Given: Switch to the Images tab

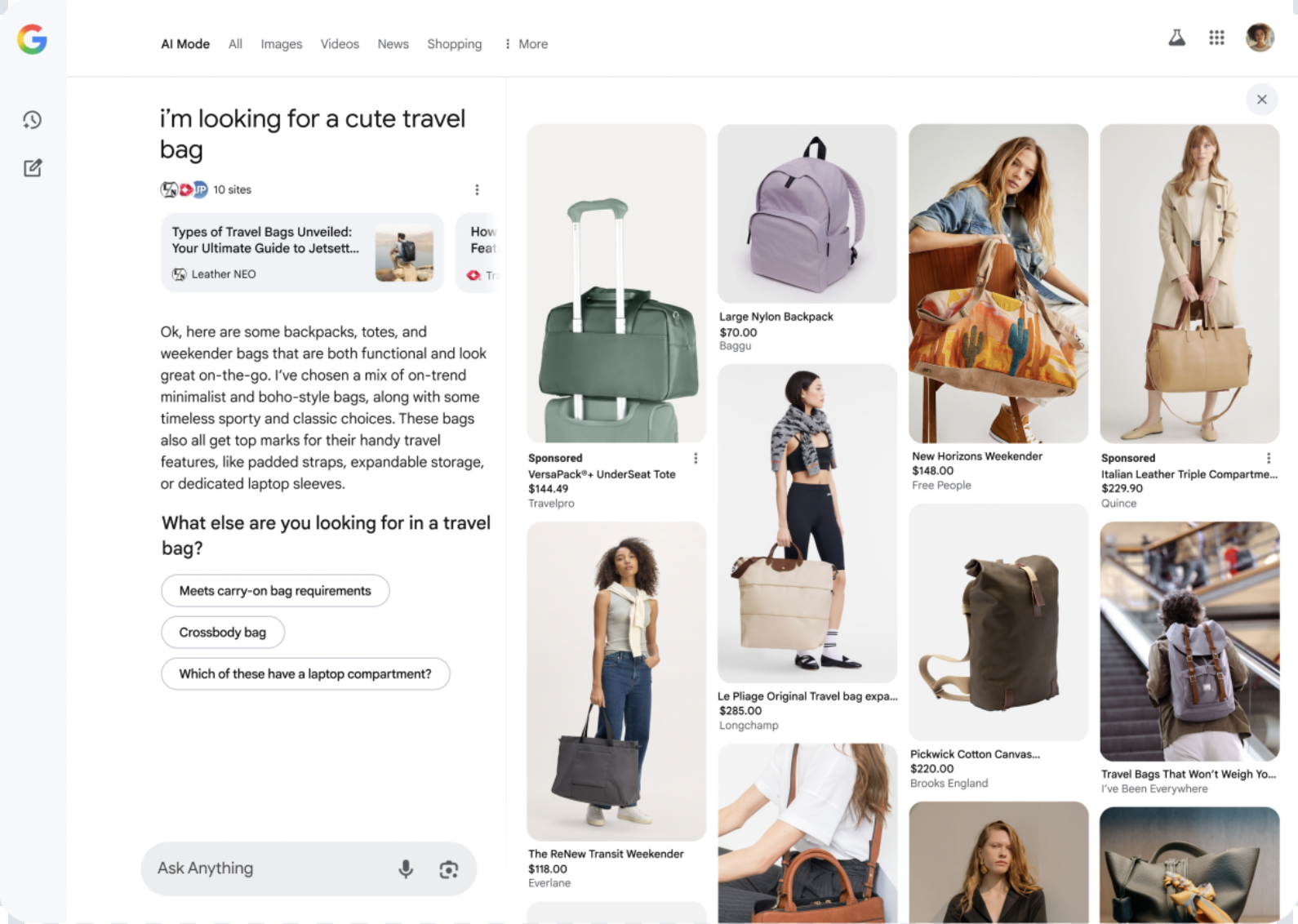Looking at the screenshot, I should (281, 44).
